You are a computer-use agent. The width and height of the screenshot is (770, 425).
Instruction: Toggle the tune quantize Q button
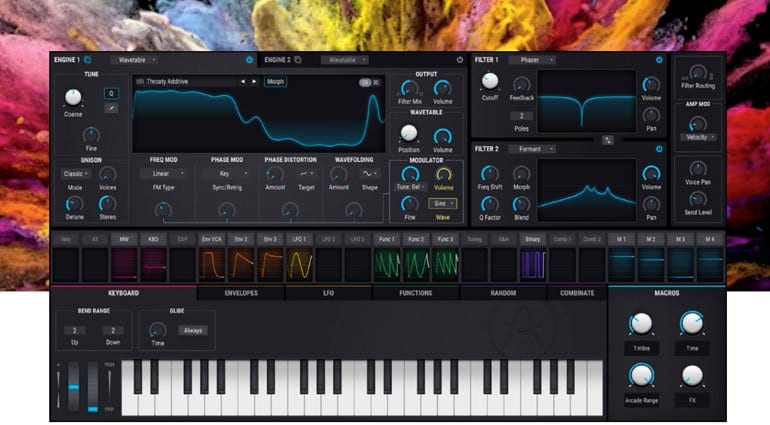coord(111,93)
